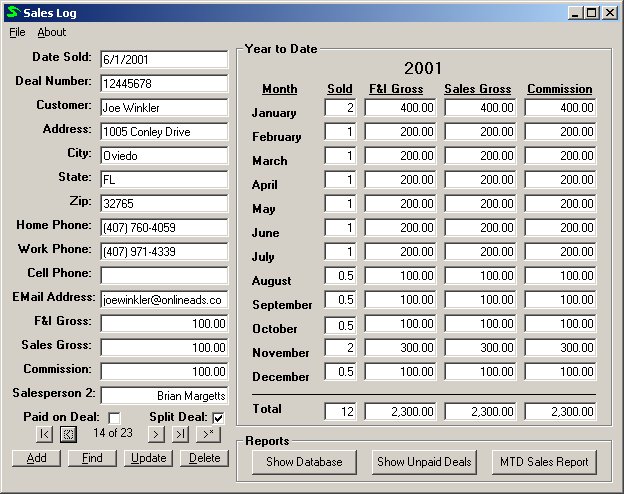Screen dimensions: 624x494
Task: Go to the previous record arrow
Action: tap(68, 434)
